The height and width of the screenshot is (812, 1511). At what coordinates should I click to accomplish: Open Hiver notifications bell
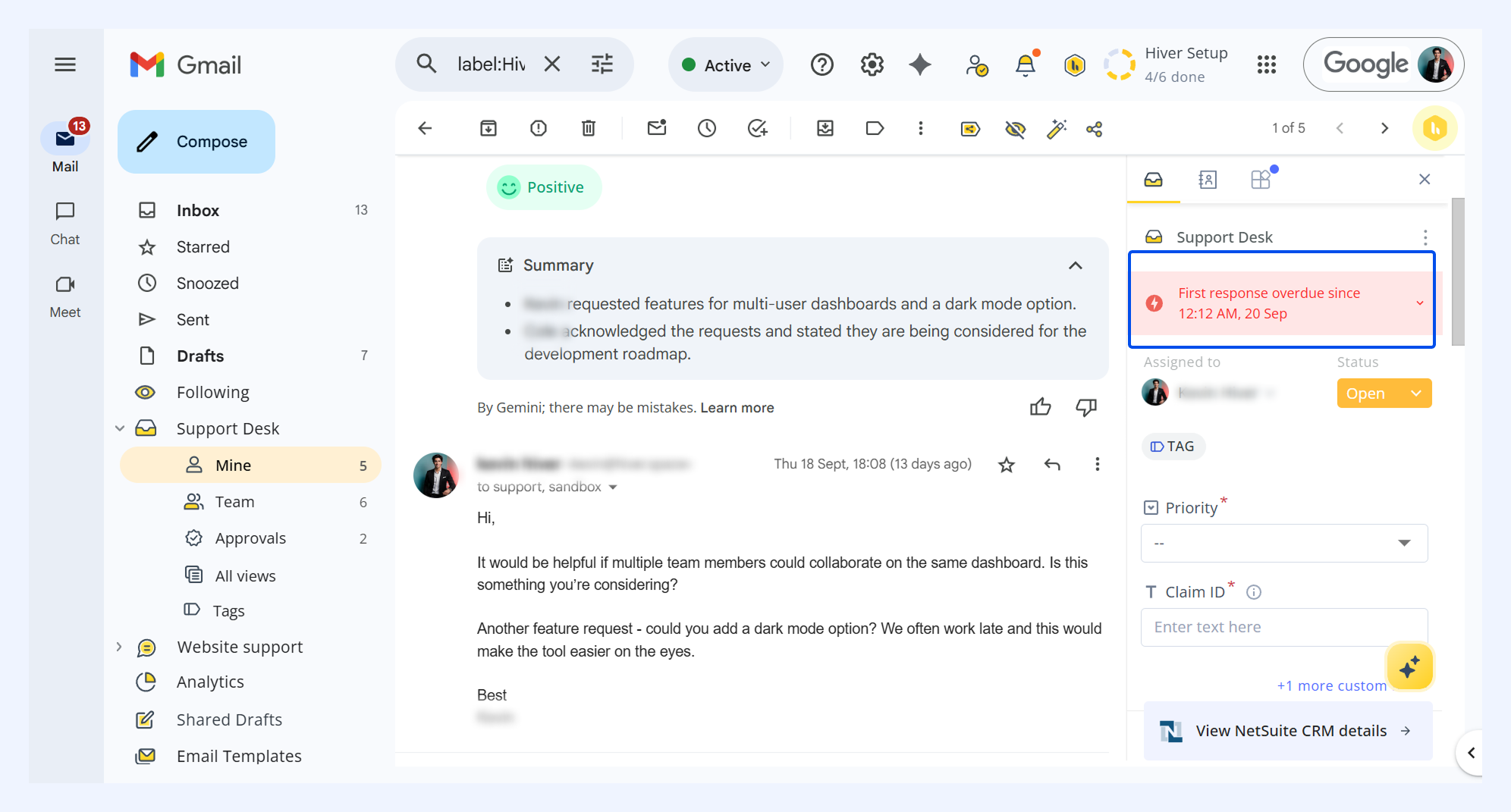(1026, 64)
